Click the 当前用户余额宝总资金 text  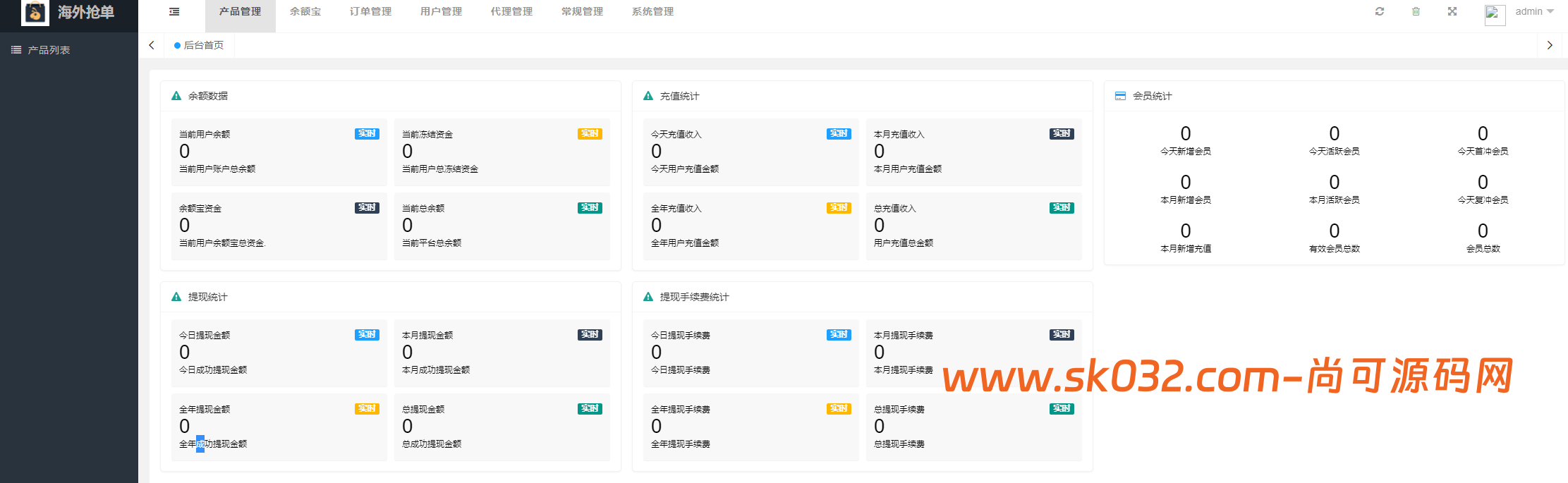[221, 243]
